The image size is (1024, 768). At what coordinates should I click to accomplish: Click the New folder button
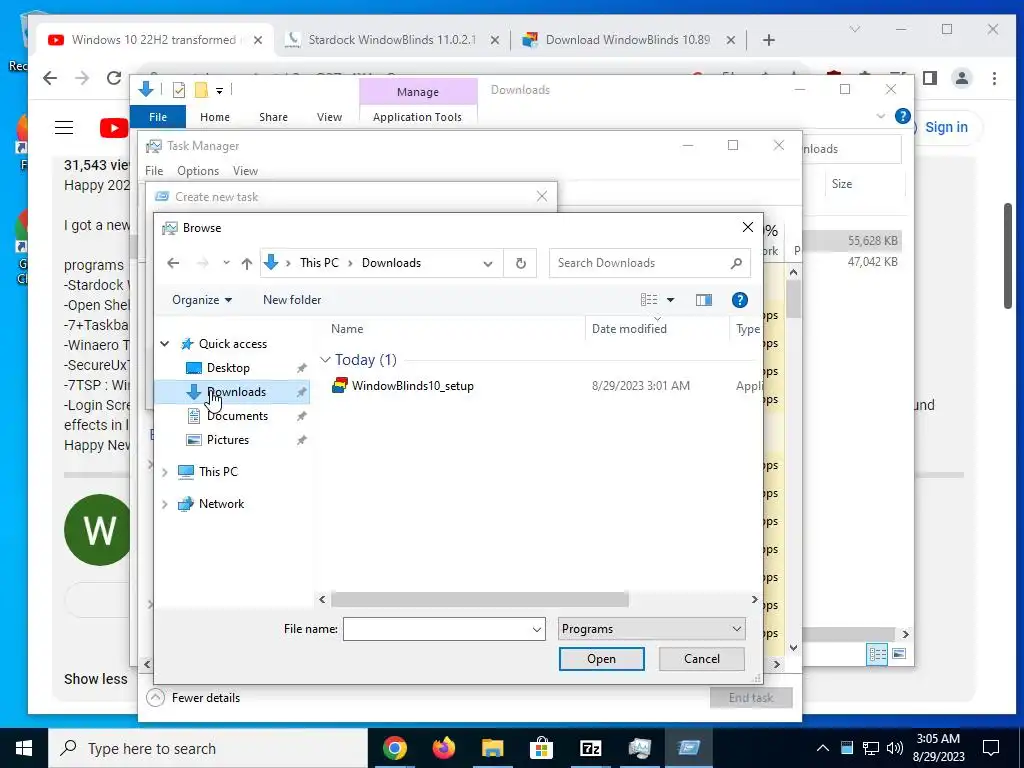[x=292, y=300]
